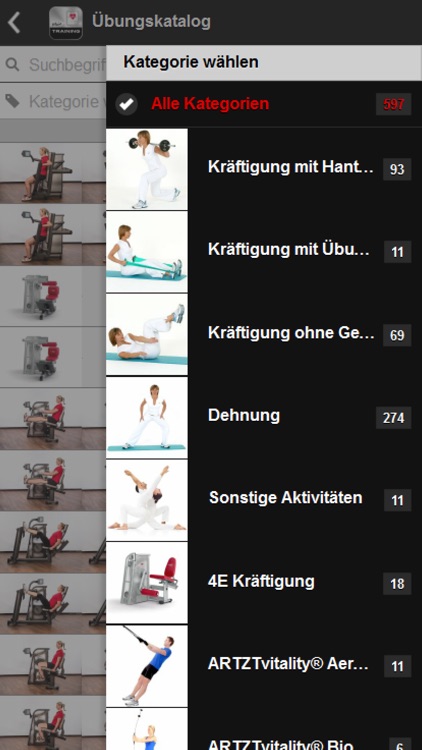Click the red gym machine thumbnail

click(147, 583)
